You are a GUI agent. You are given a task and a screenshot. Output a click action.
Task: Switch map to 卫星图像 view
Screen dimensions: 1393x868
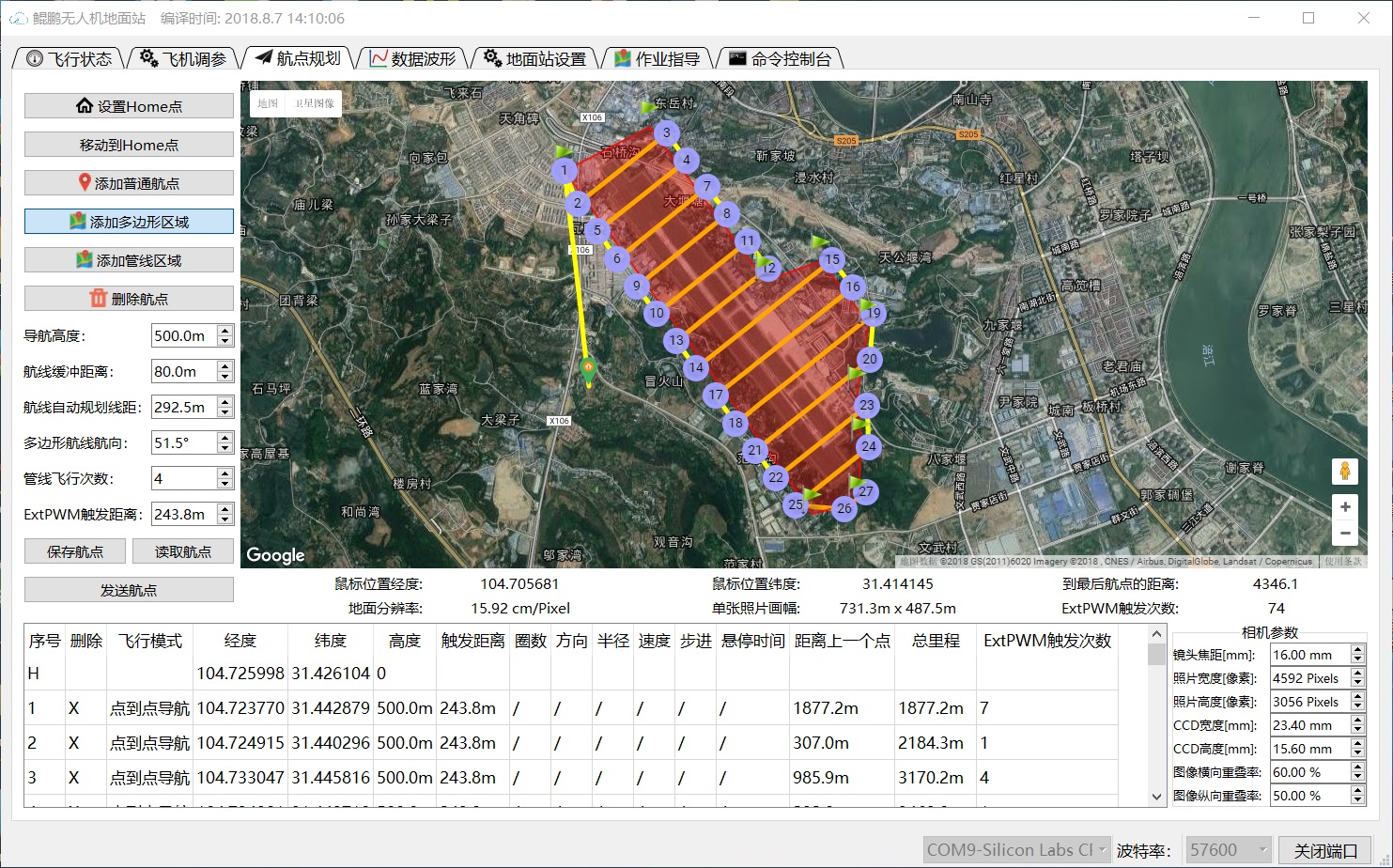pyautogui.click(x=315, y=103)
